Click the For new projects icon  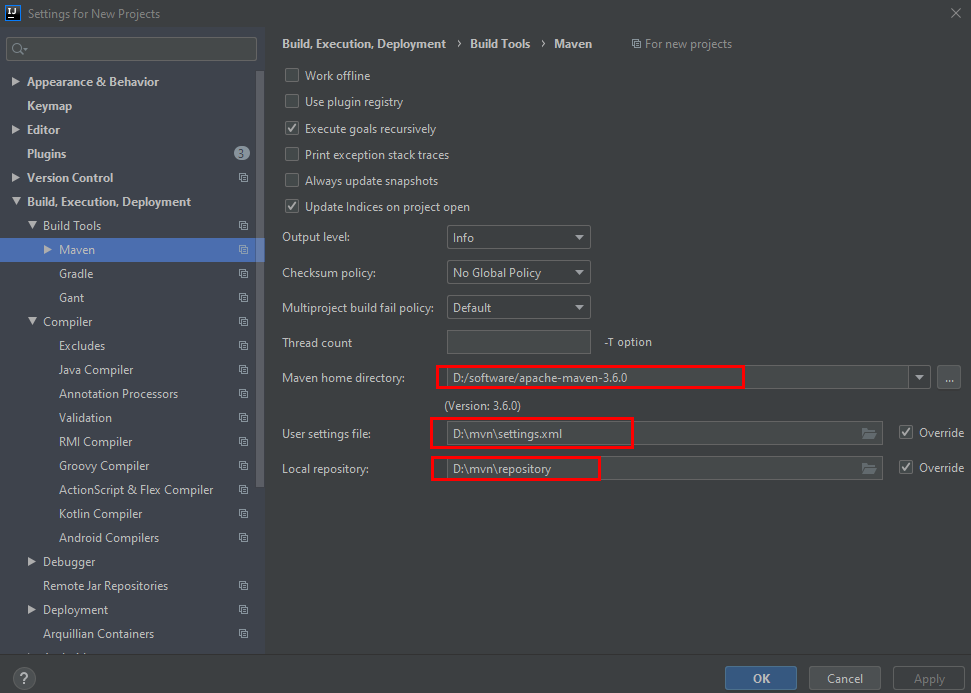point(636,44)
